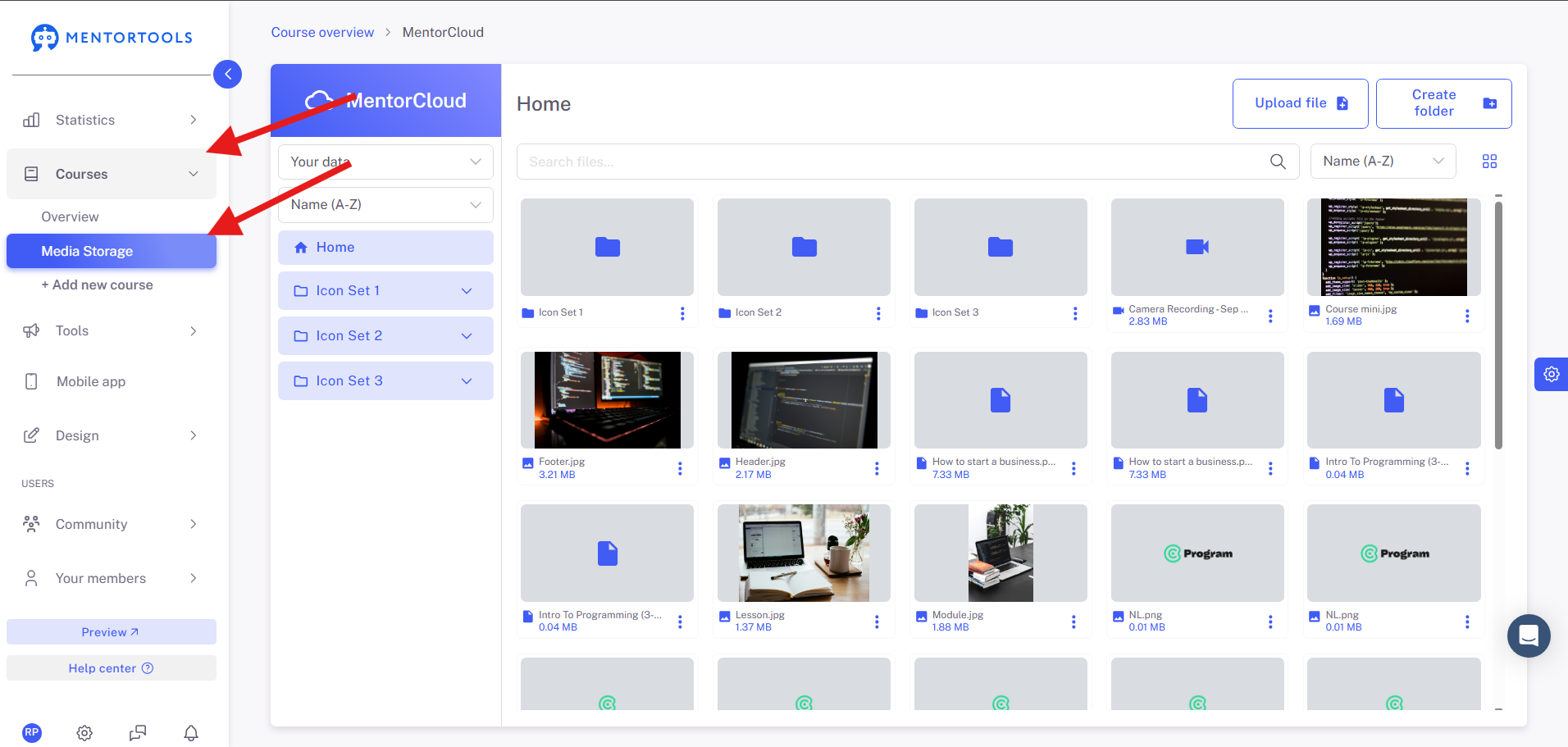Open the Icon Set 1 folder card
Image resolution: width=1568 pixels, height=747 pixels.
(607, 247)
